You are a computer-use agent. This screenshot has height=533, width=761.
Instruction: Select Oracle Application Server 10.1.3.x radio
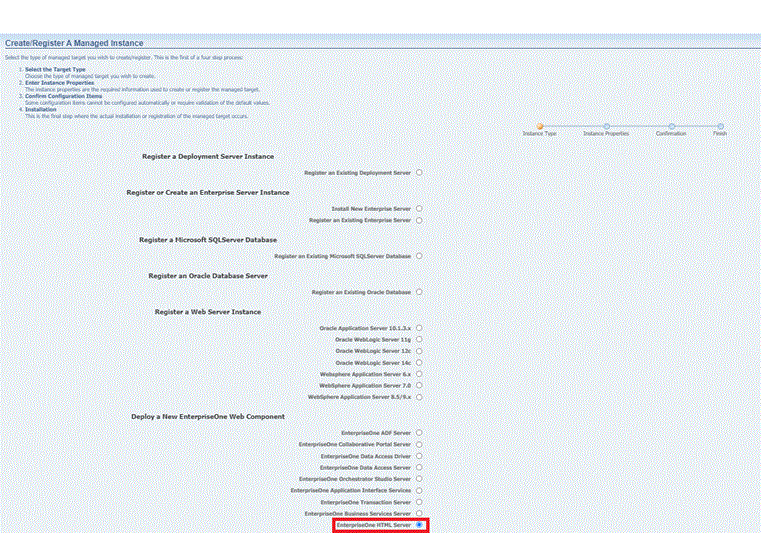tap(419, 328)
